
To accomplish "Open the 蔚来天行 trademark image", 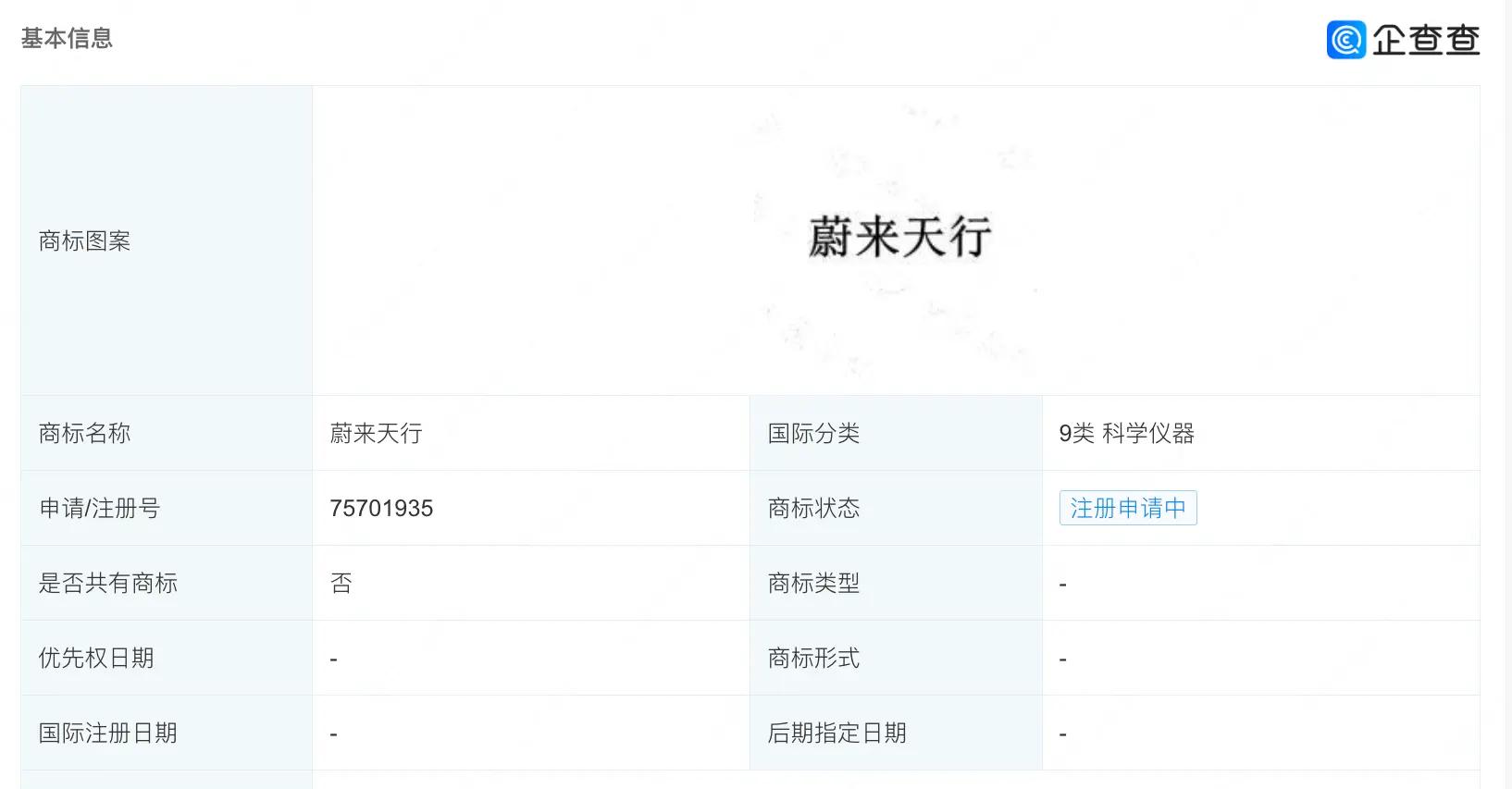I will tap(899, 238).
